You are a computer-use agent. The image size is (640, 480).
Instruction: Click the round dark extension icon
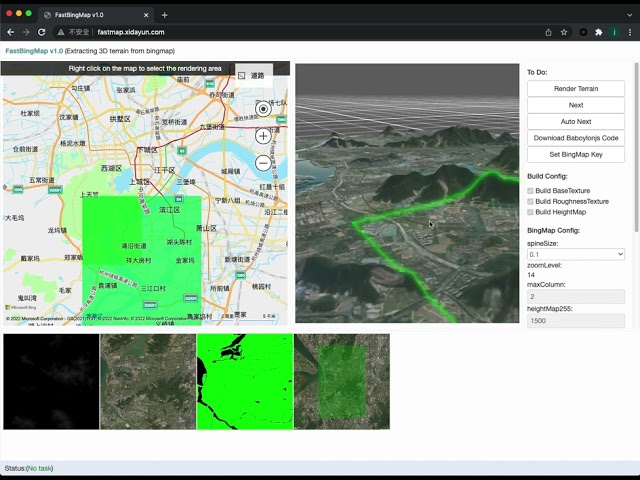[583, 32]
